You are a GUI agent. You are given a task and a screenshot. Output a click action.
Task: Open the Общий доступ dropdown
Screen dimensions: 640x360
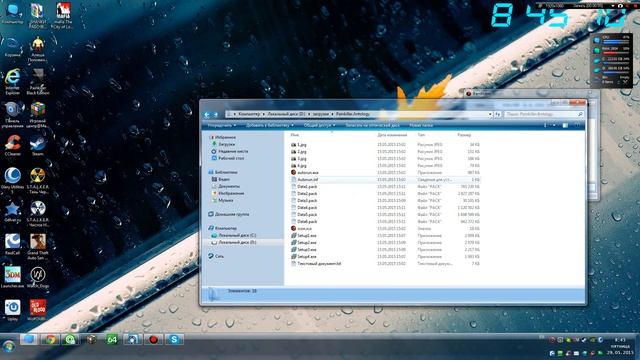click(x=319, y=125)
